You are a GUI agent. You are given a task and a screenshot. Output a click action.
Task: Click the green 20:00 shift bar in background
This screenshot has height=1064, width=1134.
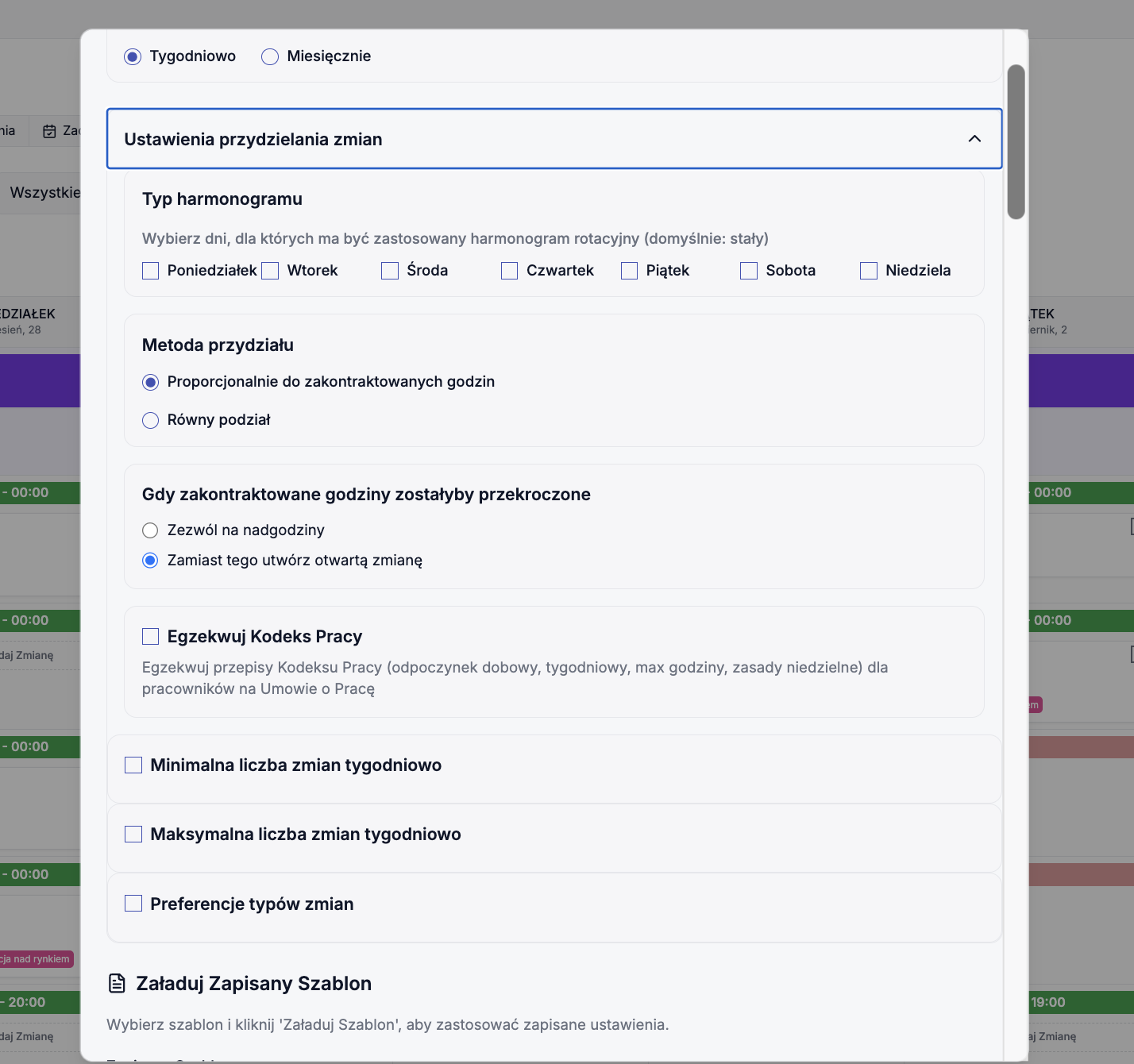click(40, 1002)
